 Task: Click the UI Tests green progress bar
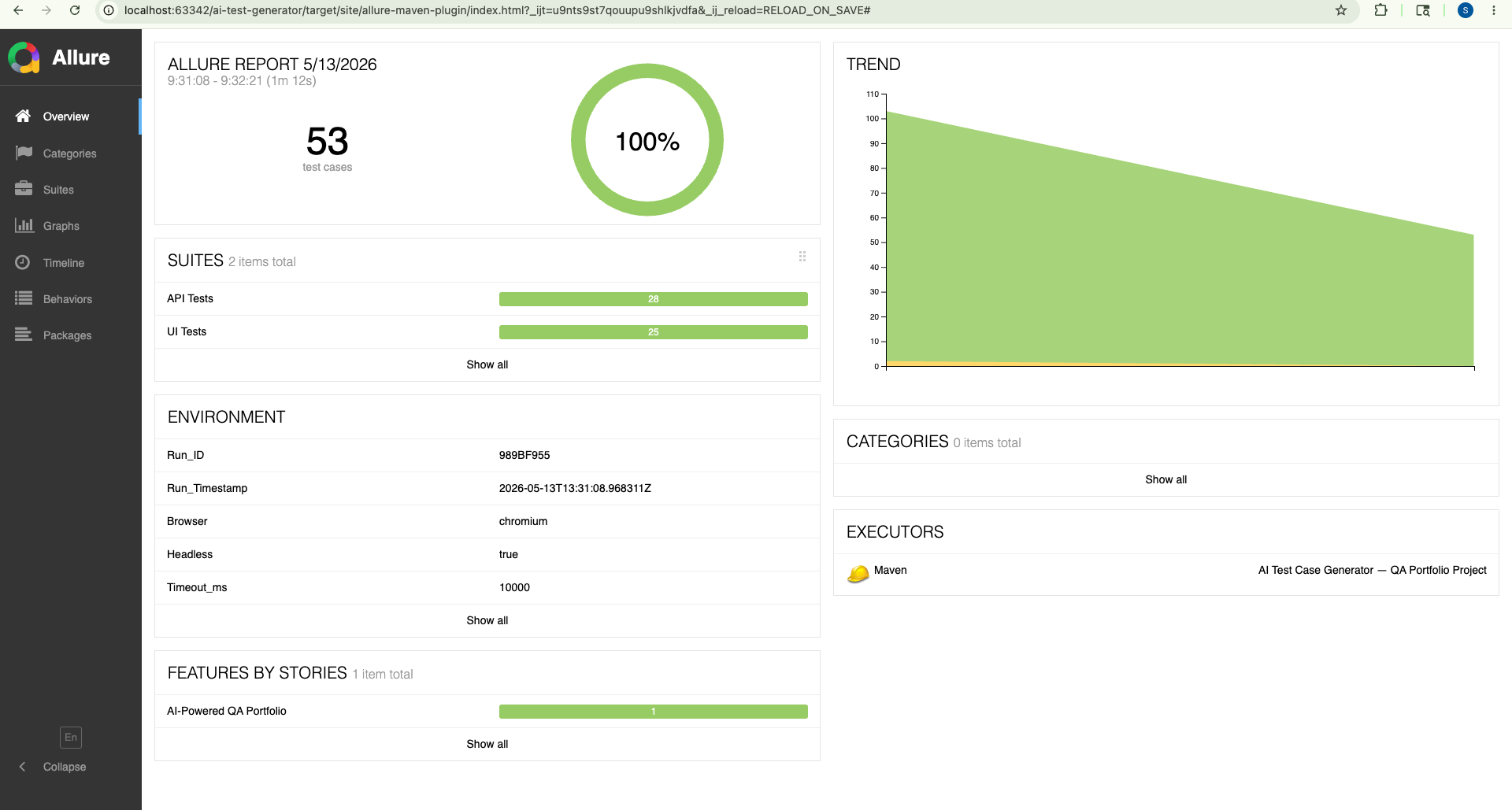point(654,332)
